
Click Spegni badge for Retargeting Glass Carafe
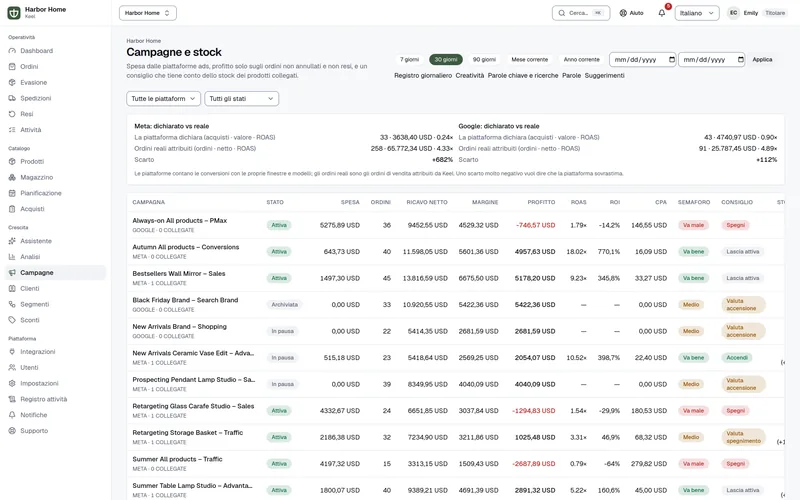(735, 411)
